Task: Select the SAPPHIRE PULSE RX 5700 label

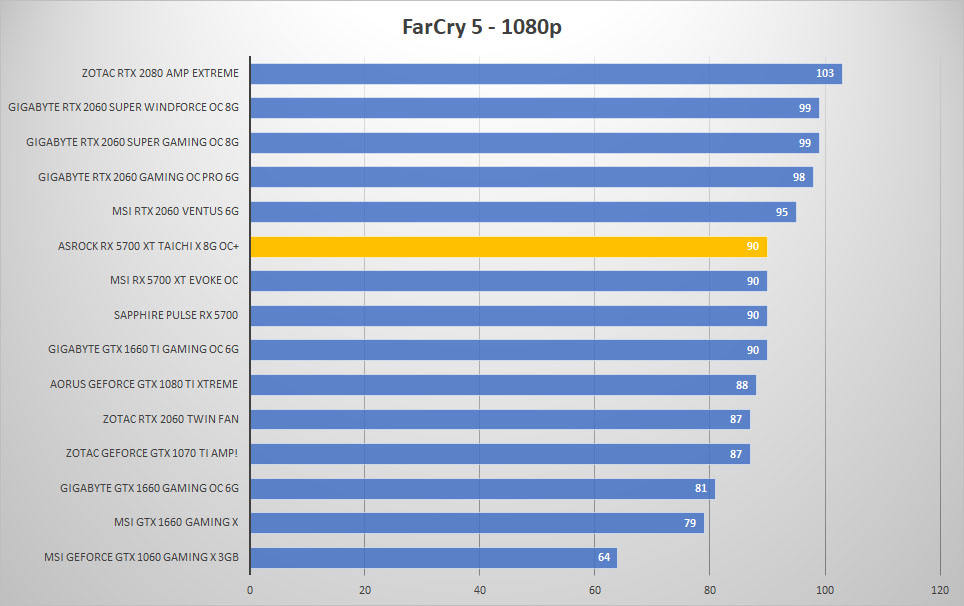Action: tap(176, 315)
